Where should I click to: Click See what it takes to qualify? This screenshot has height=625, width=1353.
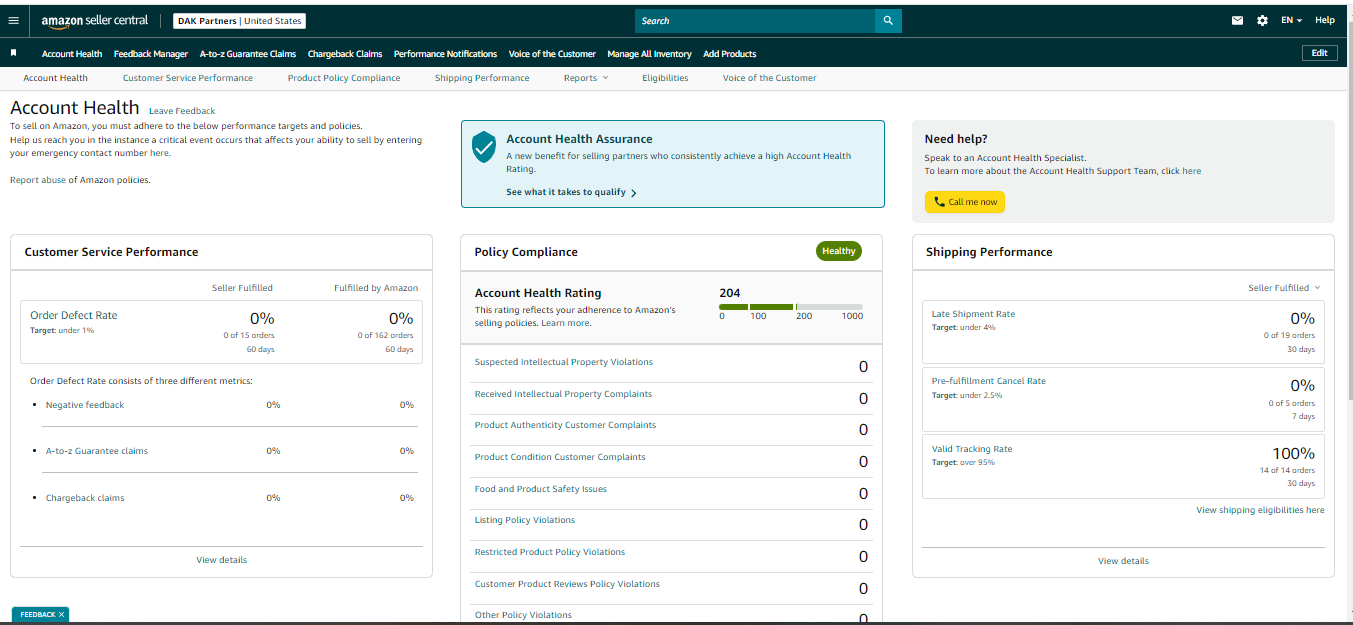point(571,192)
